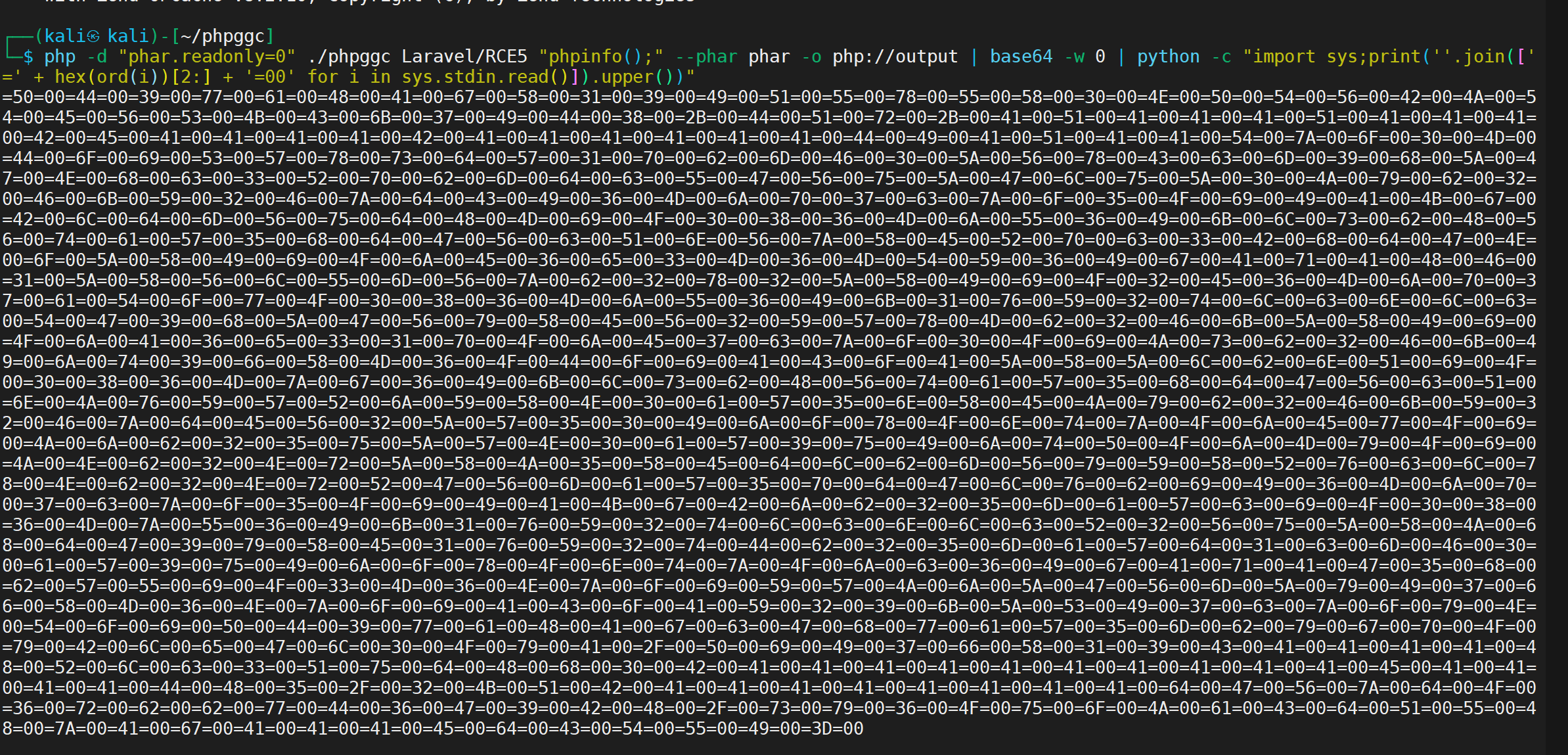This screenshot has height=755, width=1568.
Task: Click the --phar option flag
Action: (706, 57)
